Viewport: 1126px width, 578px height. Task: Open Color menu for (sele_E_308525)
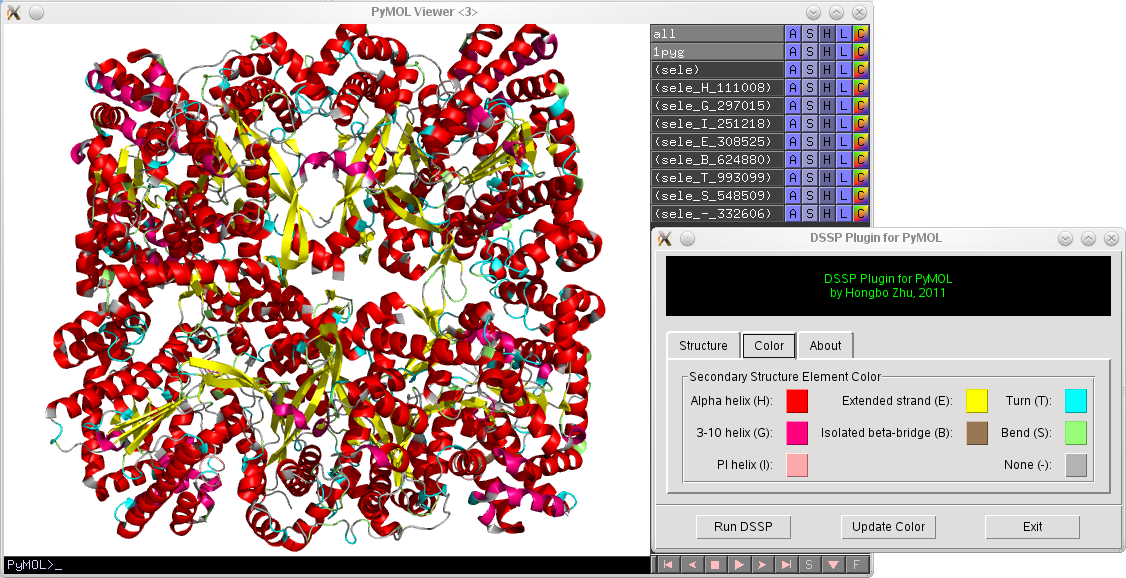point(861,142)
